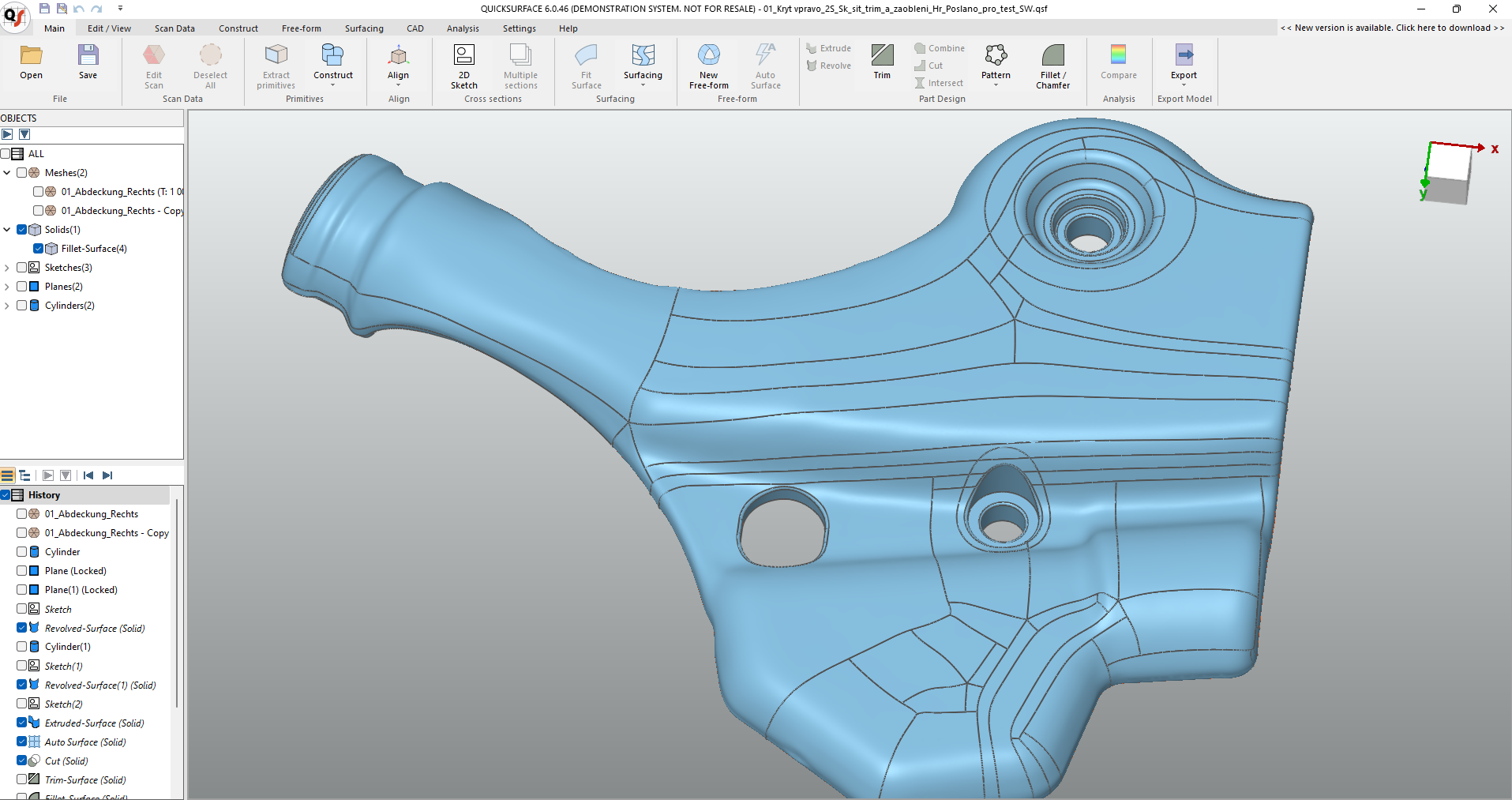Image resolution: width=1512 pixels, height=800 pixels.
Task: Click the Combine boolean tool
Action: pyautogui.click(x=940, y=48)
